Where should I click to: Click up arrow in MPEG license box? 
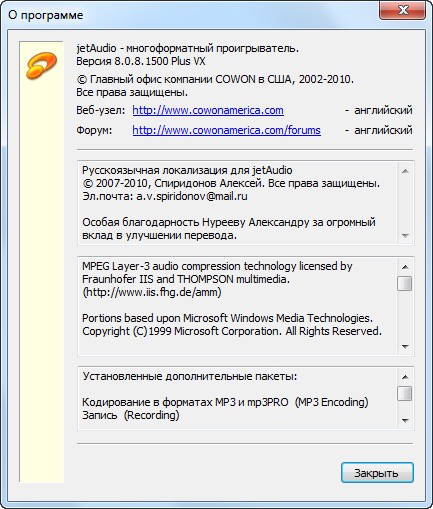click(x=405, y=267)
